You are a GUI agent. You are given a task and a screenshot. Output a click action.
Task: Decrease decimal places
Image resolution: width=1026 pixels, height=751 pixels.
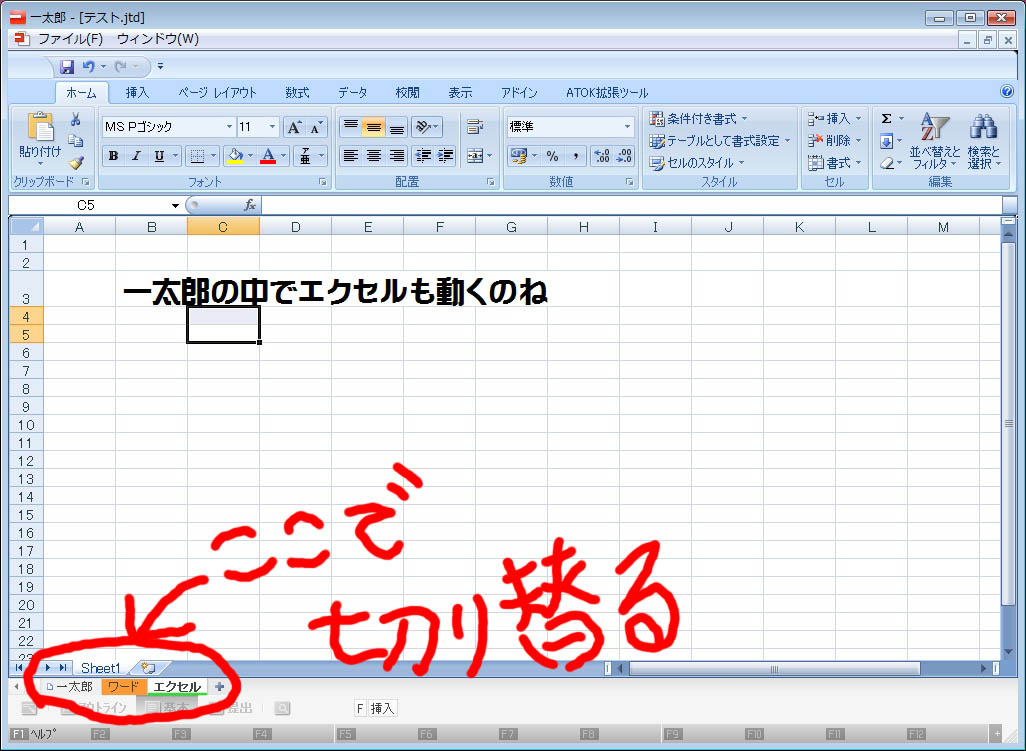click(x=624, y=156)
